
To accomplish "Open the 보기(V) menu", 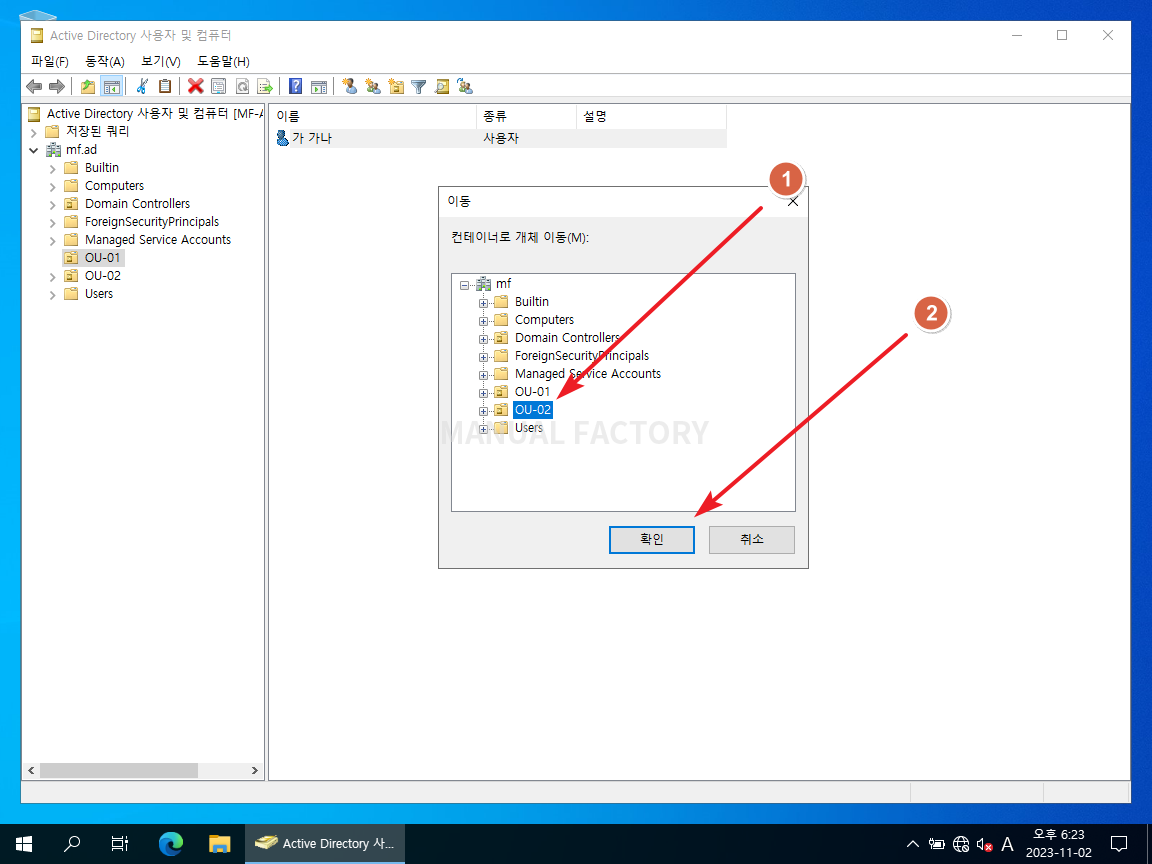I will pos(161,61).
